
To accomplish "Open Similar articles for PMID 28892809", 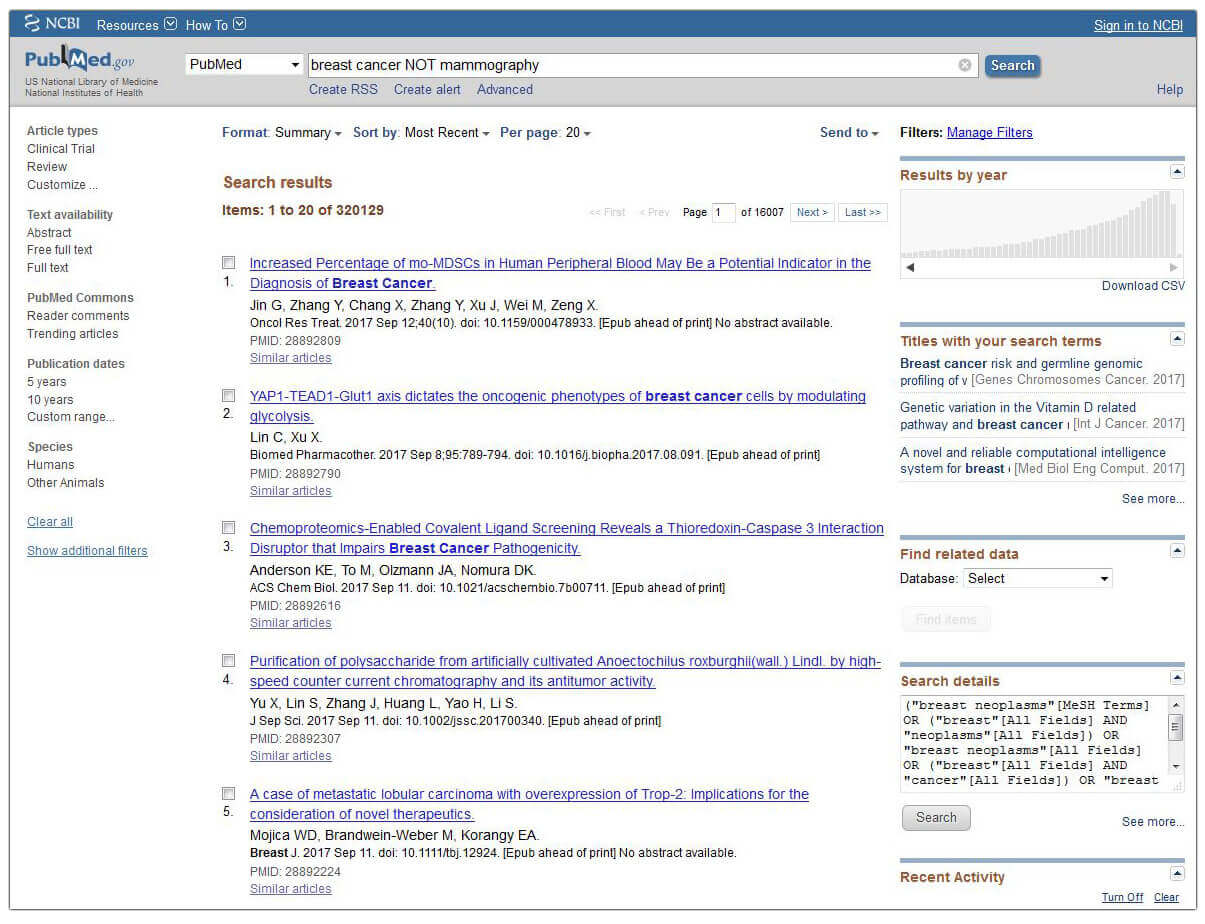I will 290,358.
